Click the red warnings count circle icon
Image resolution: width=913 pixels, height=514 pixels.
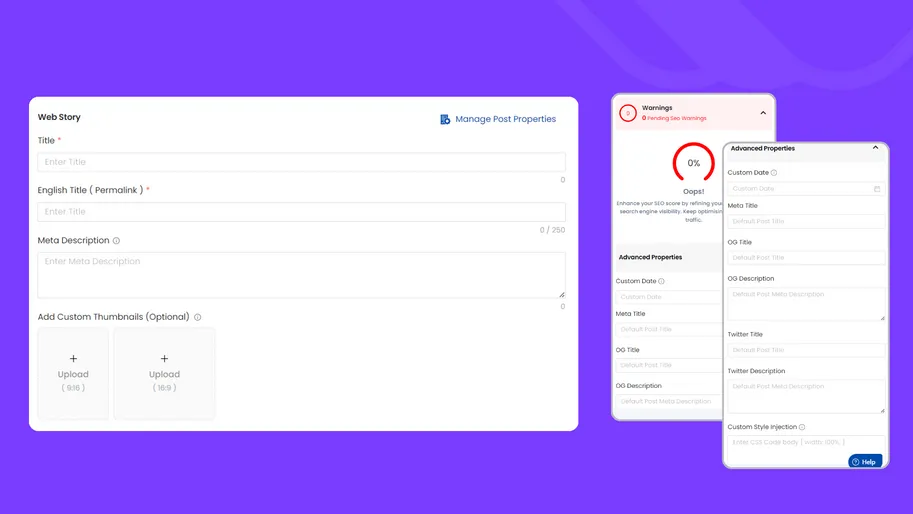click(628, 113)
